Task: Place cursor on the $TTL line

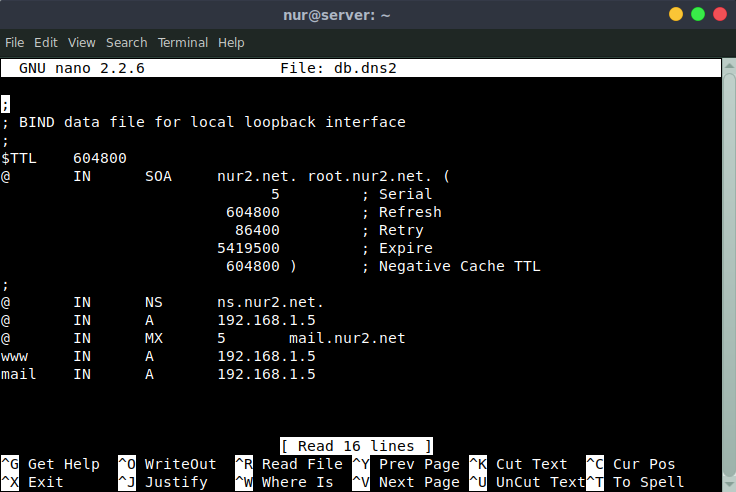Action: pos(64,158)
